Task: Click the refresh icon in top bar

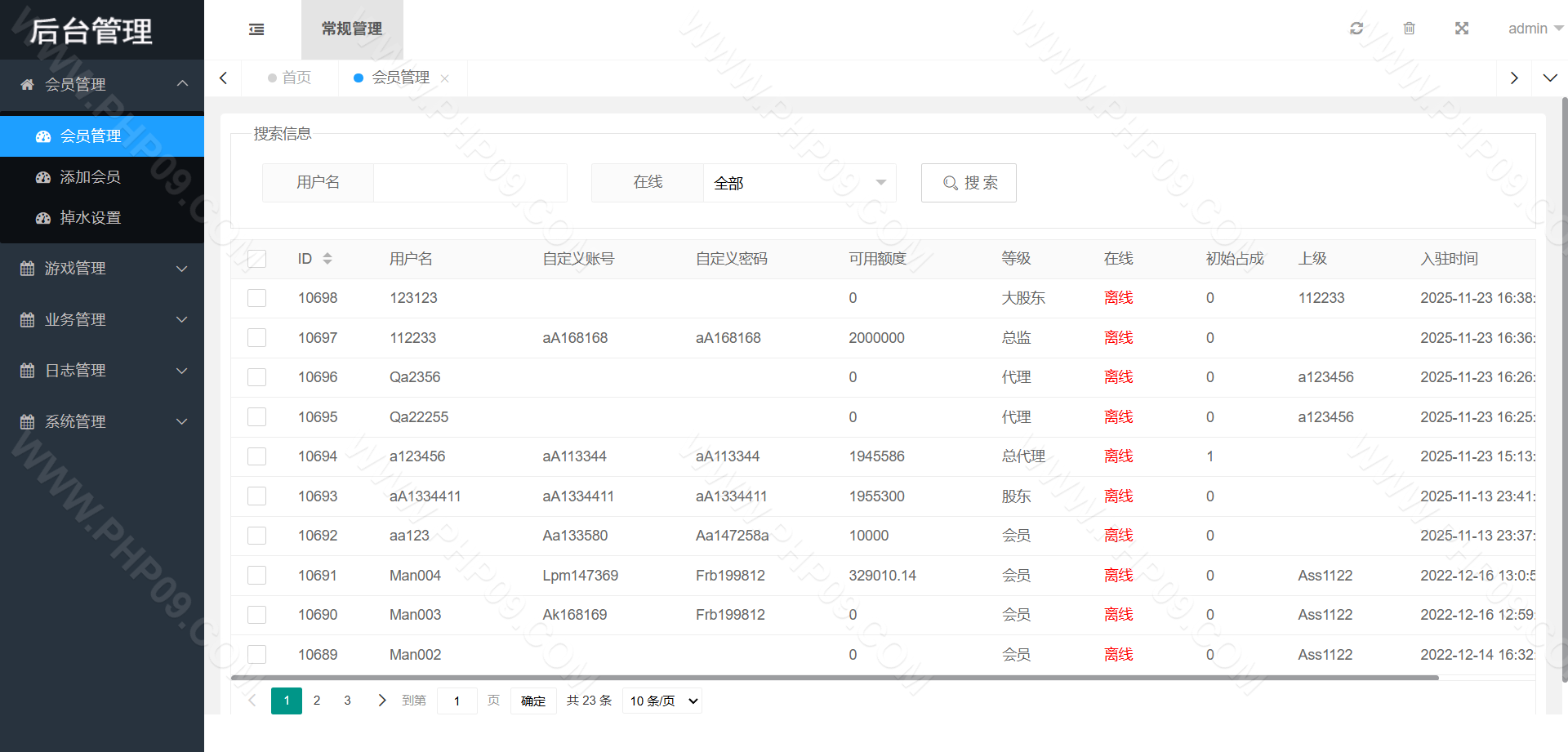Action: pos(1356,29)
